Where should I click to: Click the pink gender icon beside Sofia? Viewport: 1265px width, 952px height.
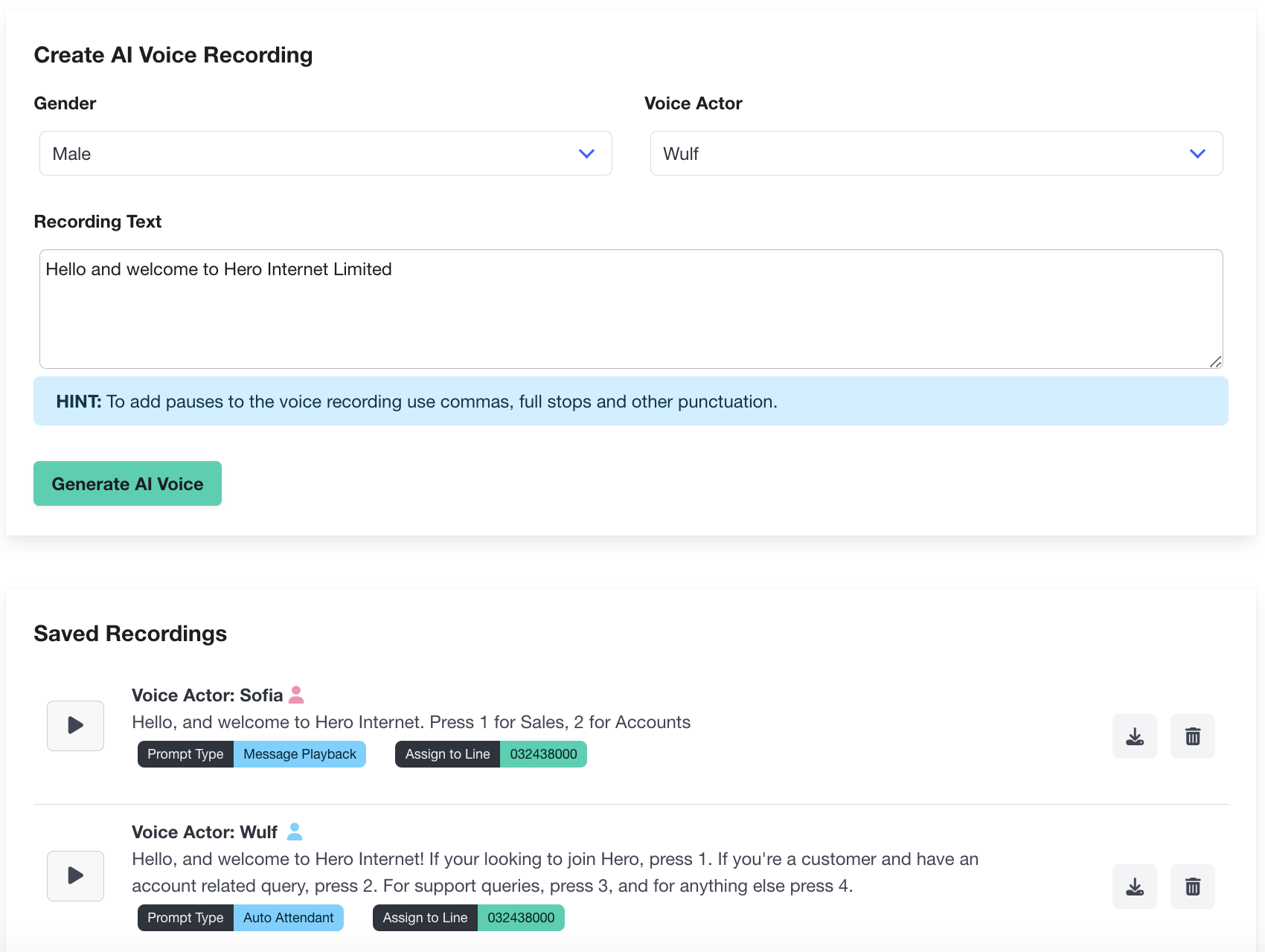(296, 694)
